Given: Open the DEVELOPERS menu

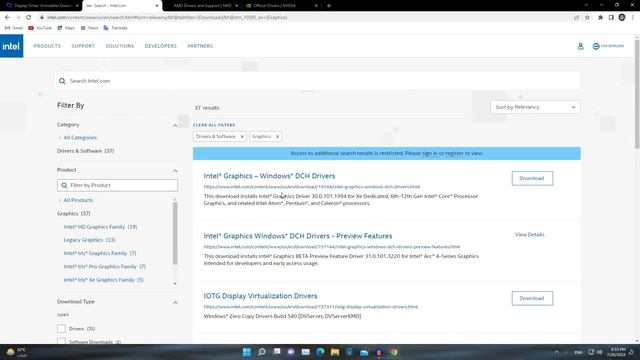Looking at the screenshot, I should click(160, 46).
